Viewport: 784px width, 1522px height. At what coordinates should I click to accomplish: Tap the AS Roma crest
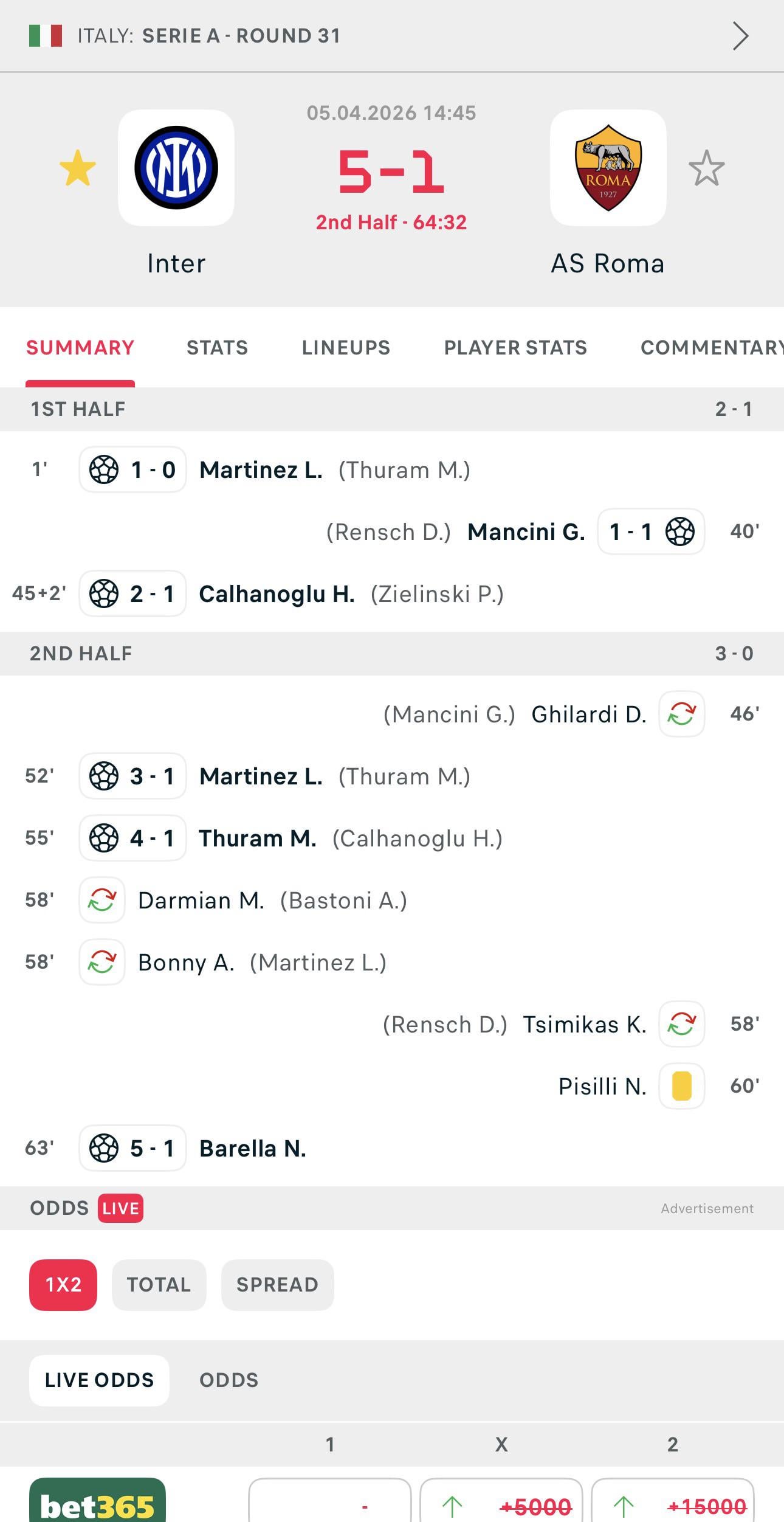click(x=608, y=168)
